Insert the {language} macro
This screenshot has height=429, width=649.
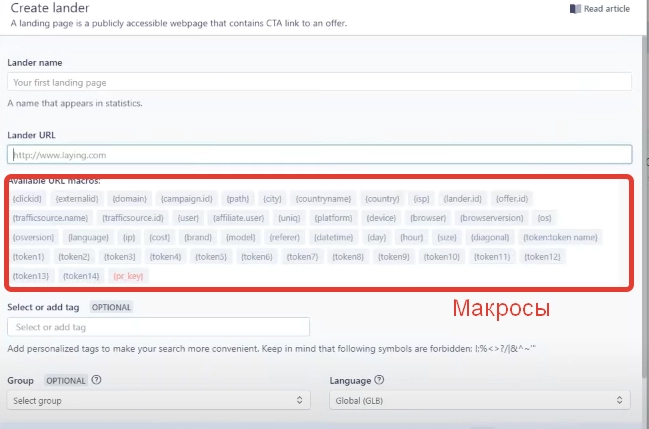(88, 237)
